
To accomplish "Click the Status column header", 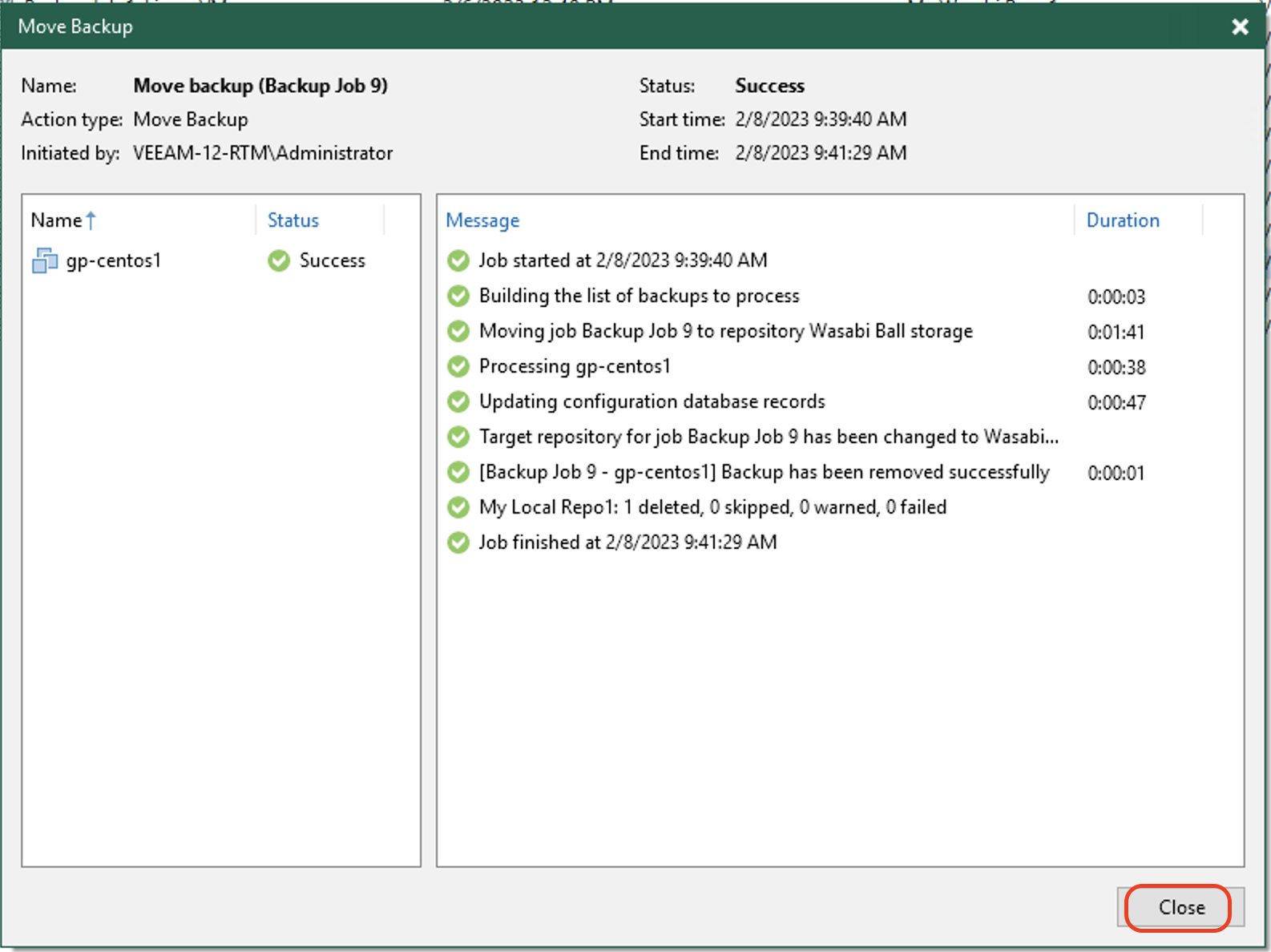I will [293, 220].
